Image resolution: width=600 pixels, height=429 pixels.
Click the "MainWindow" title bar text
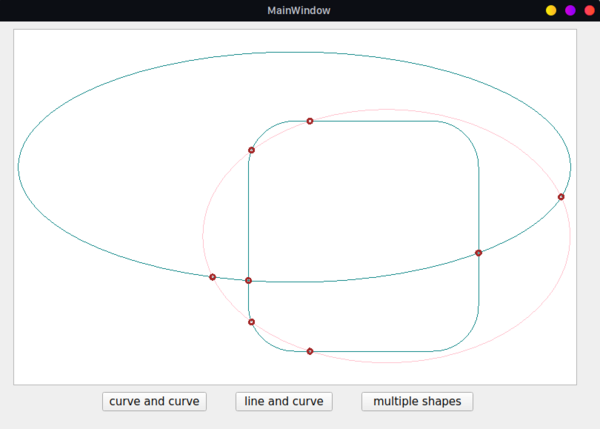click(299, 10)
